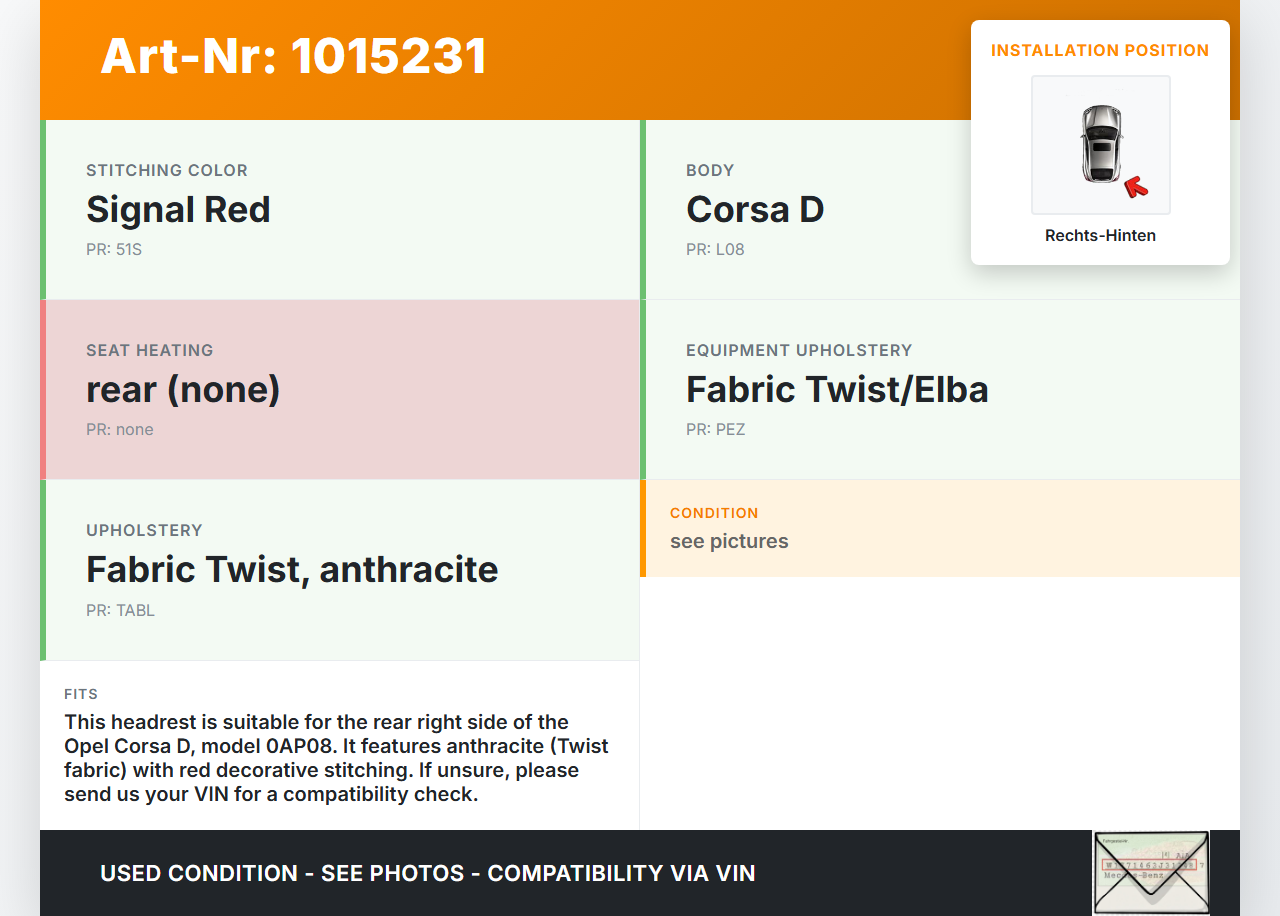Viewport: 1280px width, 916px height.
Task: Click the red arrow on the car diagram
Action: [1135, 186]
